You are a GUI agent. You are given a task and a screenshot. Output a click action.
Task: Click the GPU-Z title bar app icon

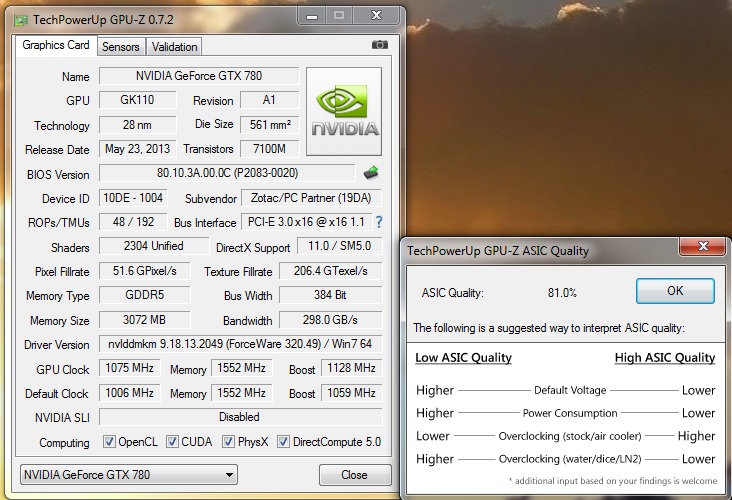tap(21, 20)
